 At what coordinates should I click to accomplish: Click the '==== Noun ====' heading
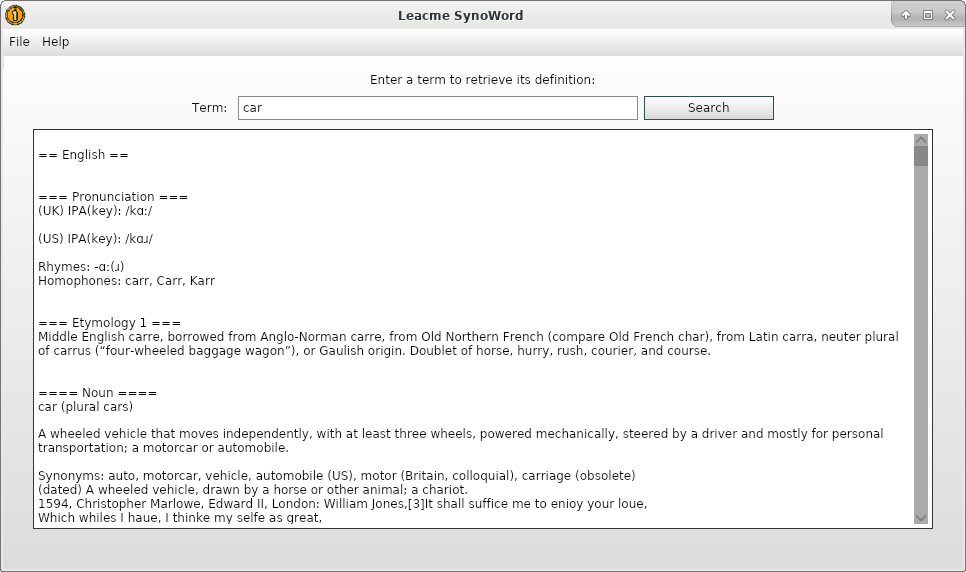(97, 393)
